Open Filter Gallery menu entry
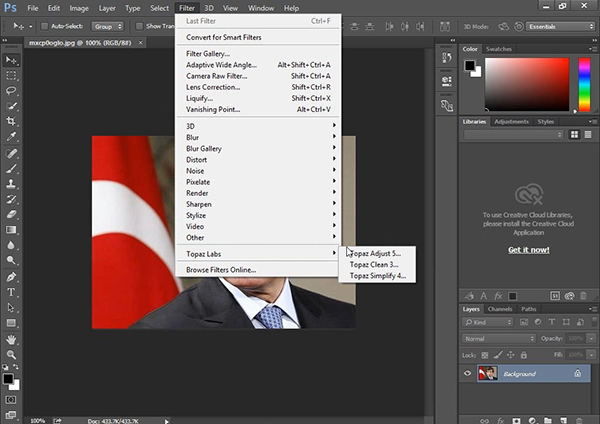Viewport: 600px width, 424px height. pos(208,54)
